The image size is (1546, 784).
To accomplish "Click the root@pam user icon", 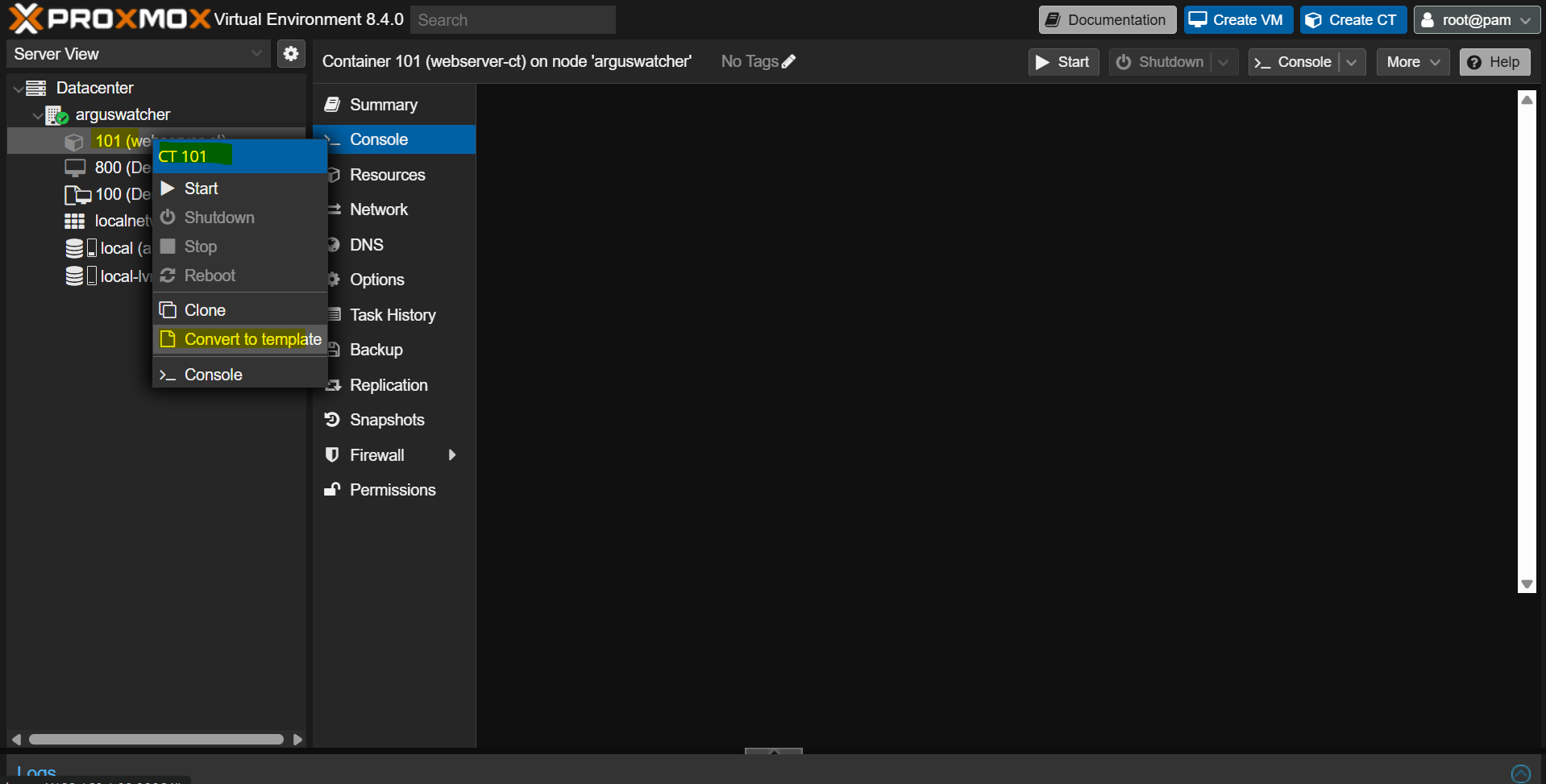I will 1428,20.
